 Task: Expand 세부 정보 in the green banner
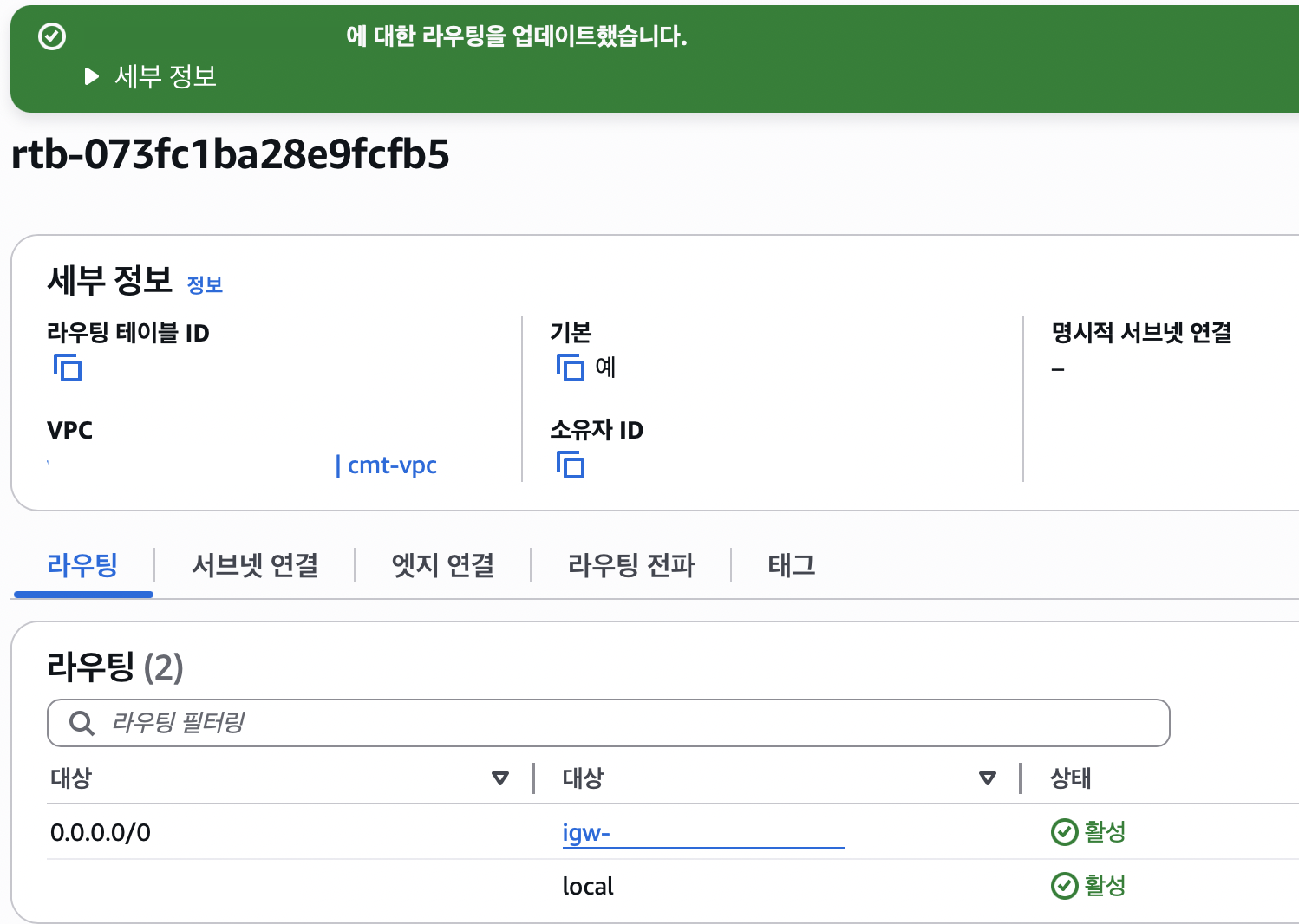(93, 77)
